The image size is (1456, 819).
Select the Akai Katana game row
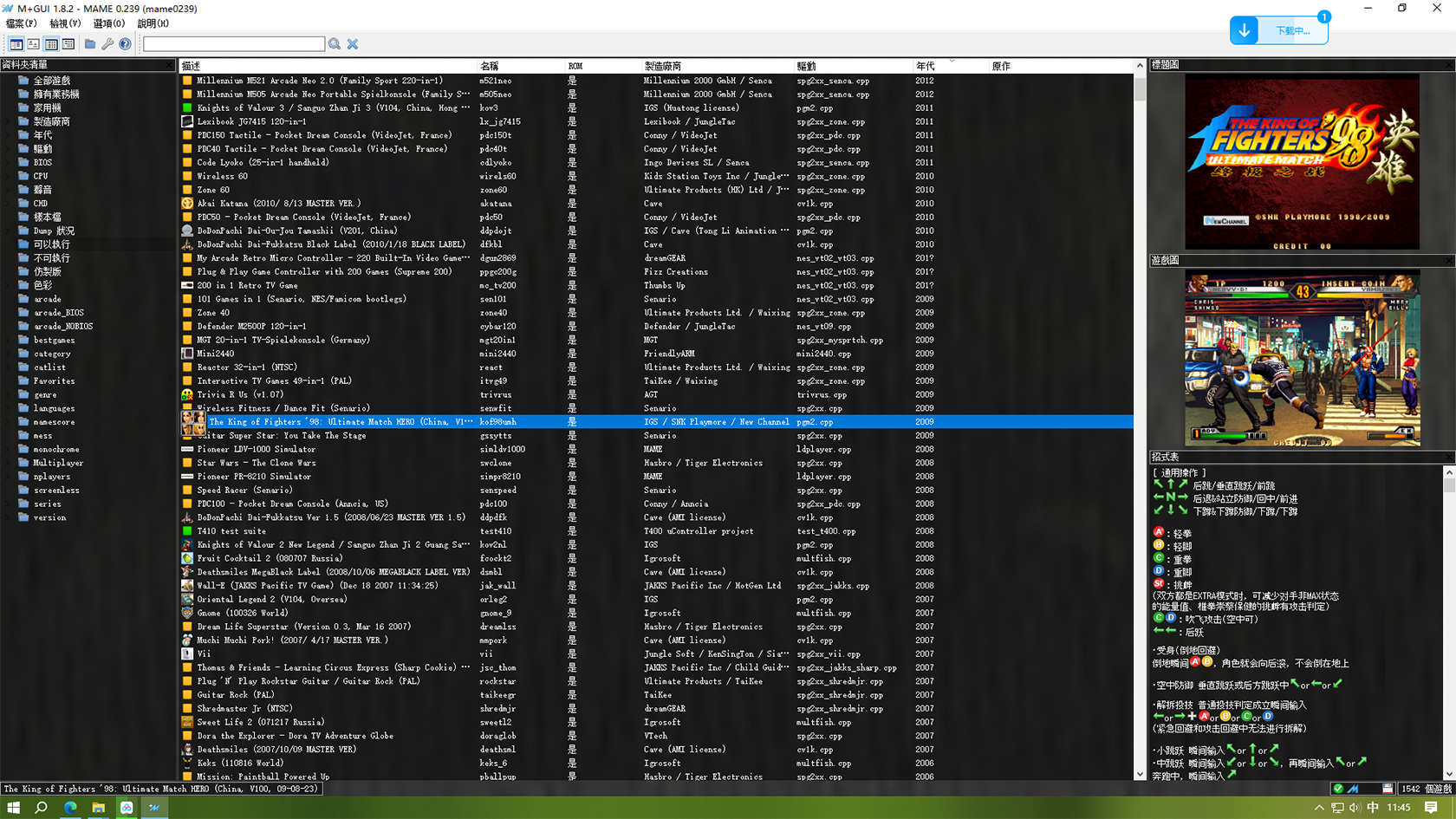tap(656, 204)
